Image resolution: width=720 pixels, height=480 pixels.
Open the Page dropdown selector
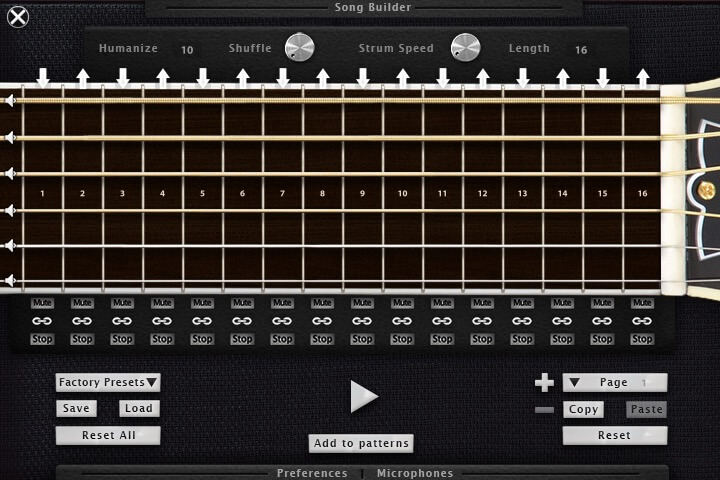pyautogui.click(x=614, y=382)
